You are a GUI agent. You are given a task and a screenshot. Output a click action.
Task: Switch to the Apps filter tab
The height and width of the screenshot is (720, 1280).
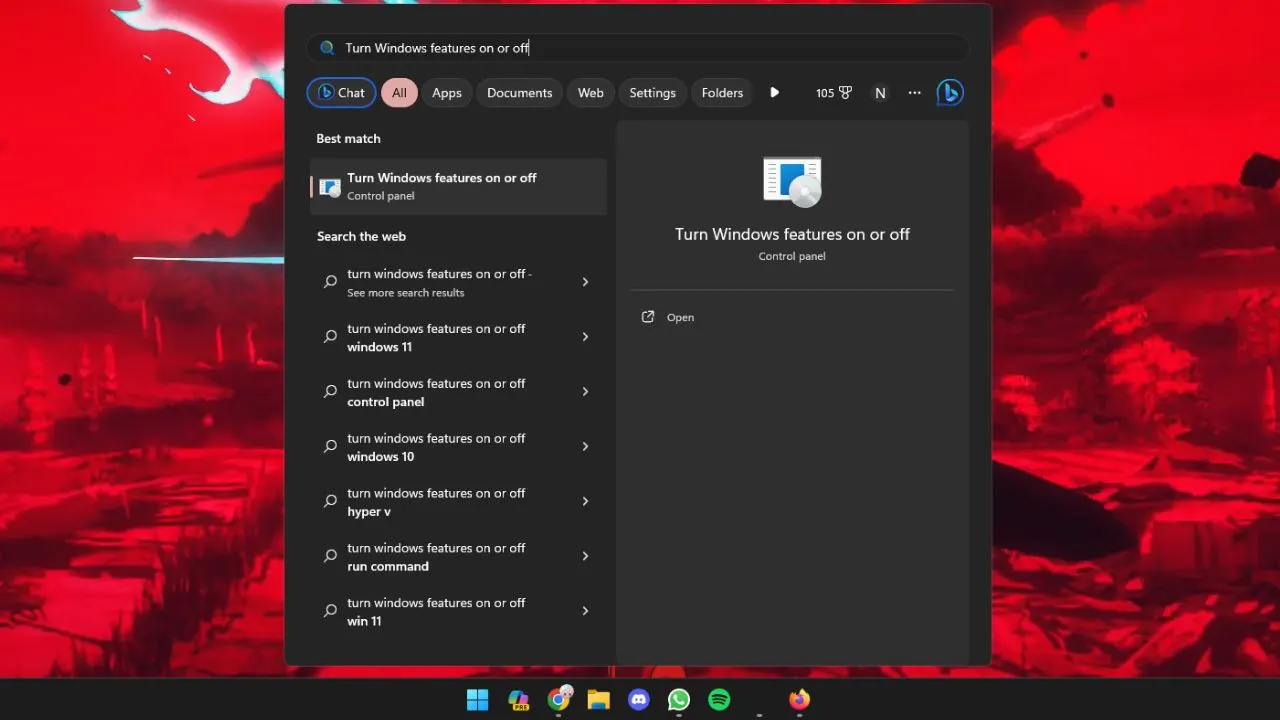pyautogui.click(x=447, y=93)
